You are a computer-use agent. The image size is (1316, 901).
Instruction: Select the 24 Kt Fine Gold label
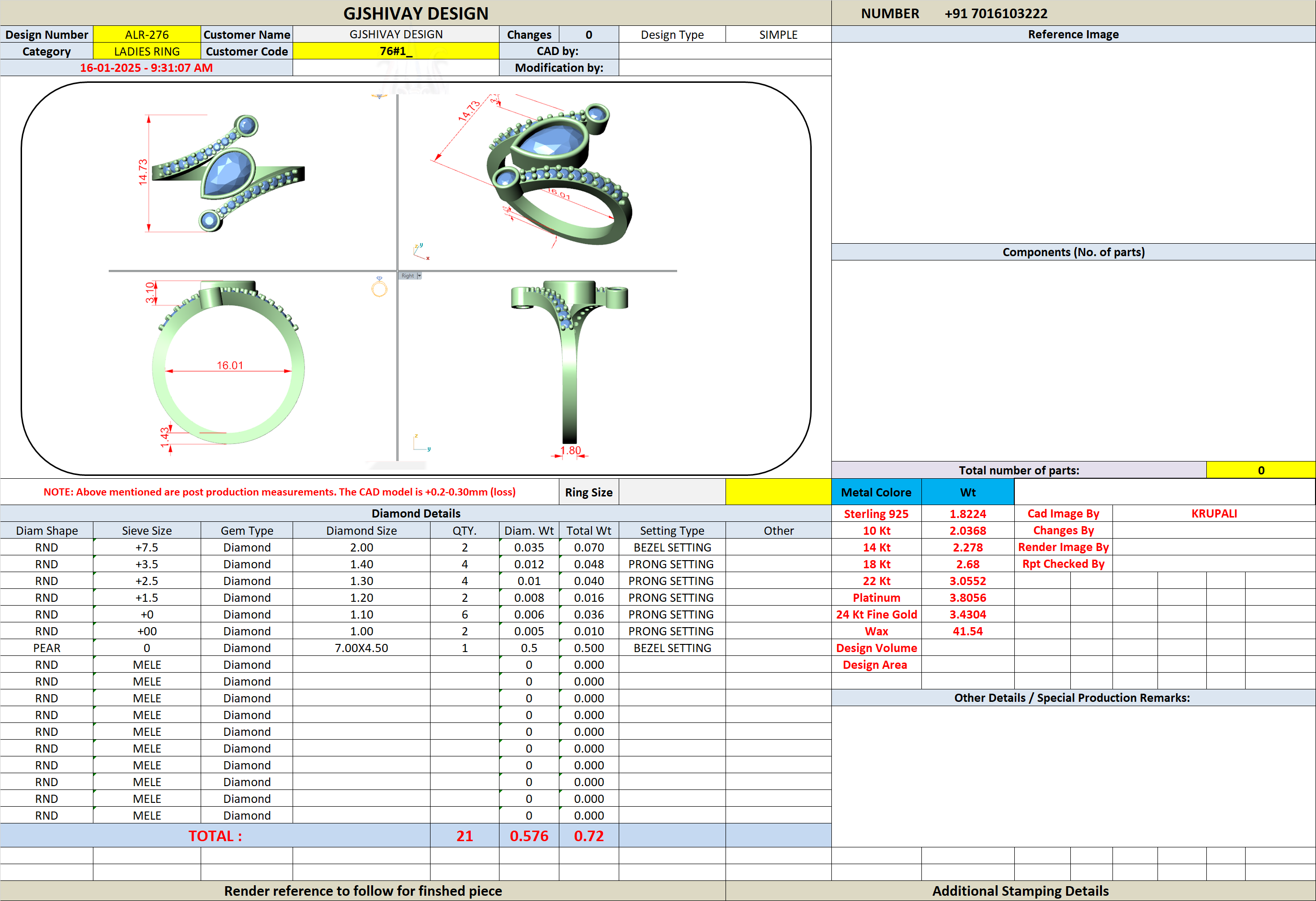(876, 614)
